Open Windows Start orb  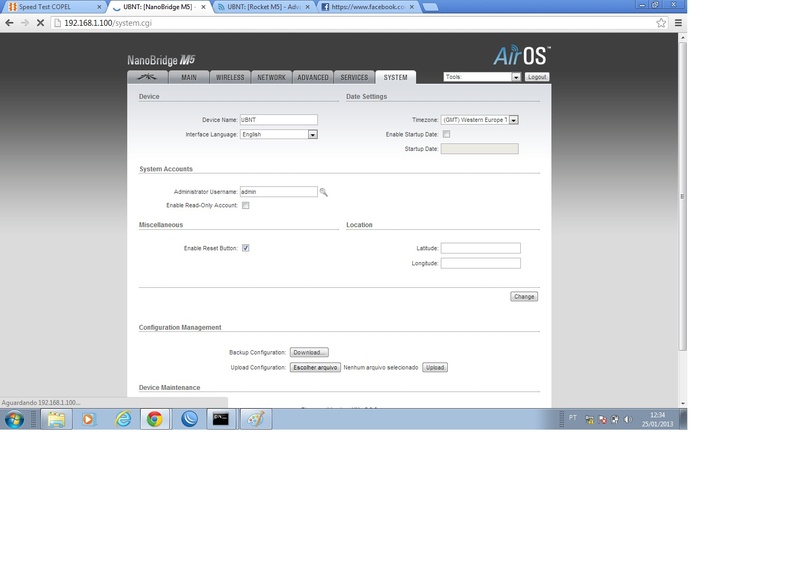coord(14,419)
